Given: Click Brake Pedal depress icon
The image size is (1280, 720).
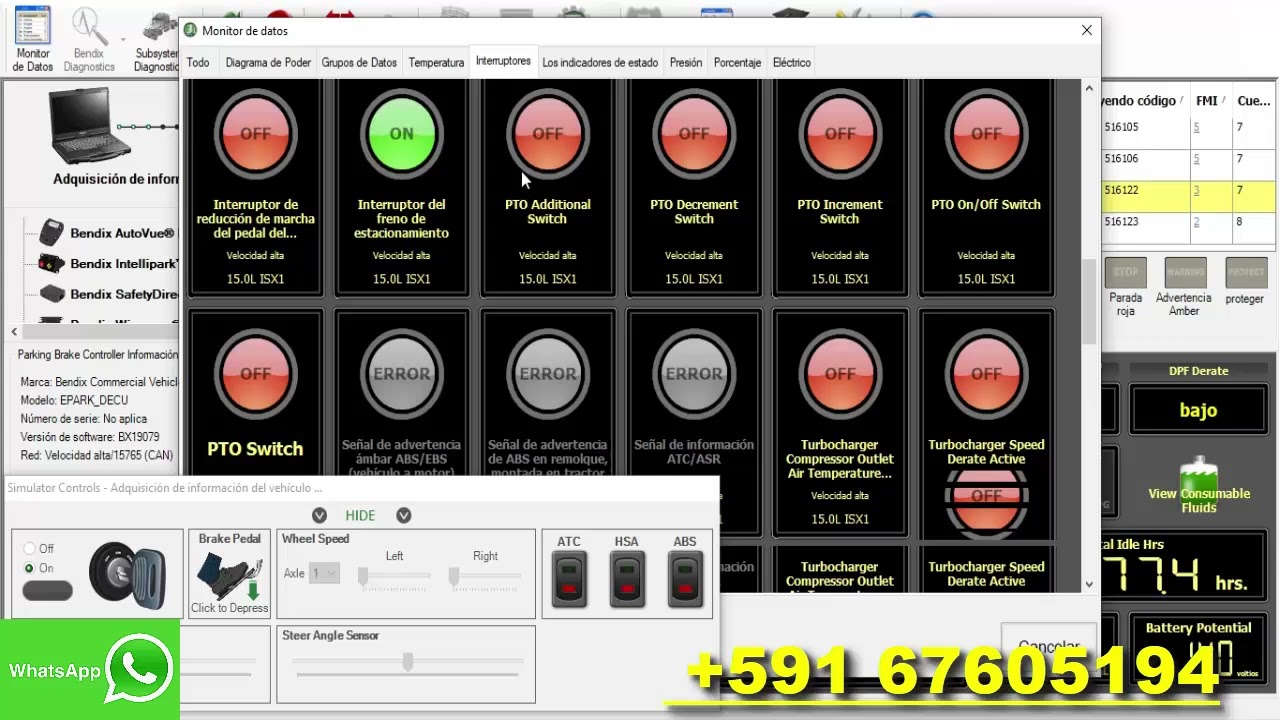Looking at the screenshot, I should [229, 576].
